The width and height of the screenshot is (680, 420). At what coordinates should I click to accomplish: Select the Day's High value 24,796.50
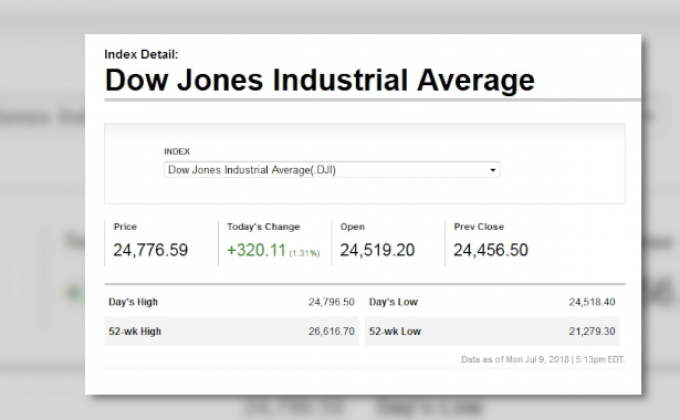(331, 302)
